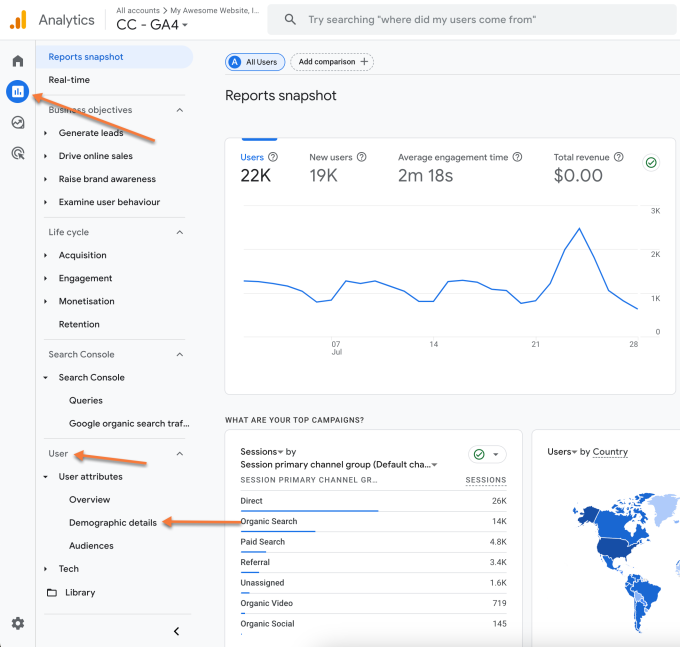Open the Home icon in left rail
The image size is (680, 647).
coord(18,61)
